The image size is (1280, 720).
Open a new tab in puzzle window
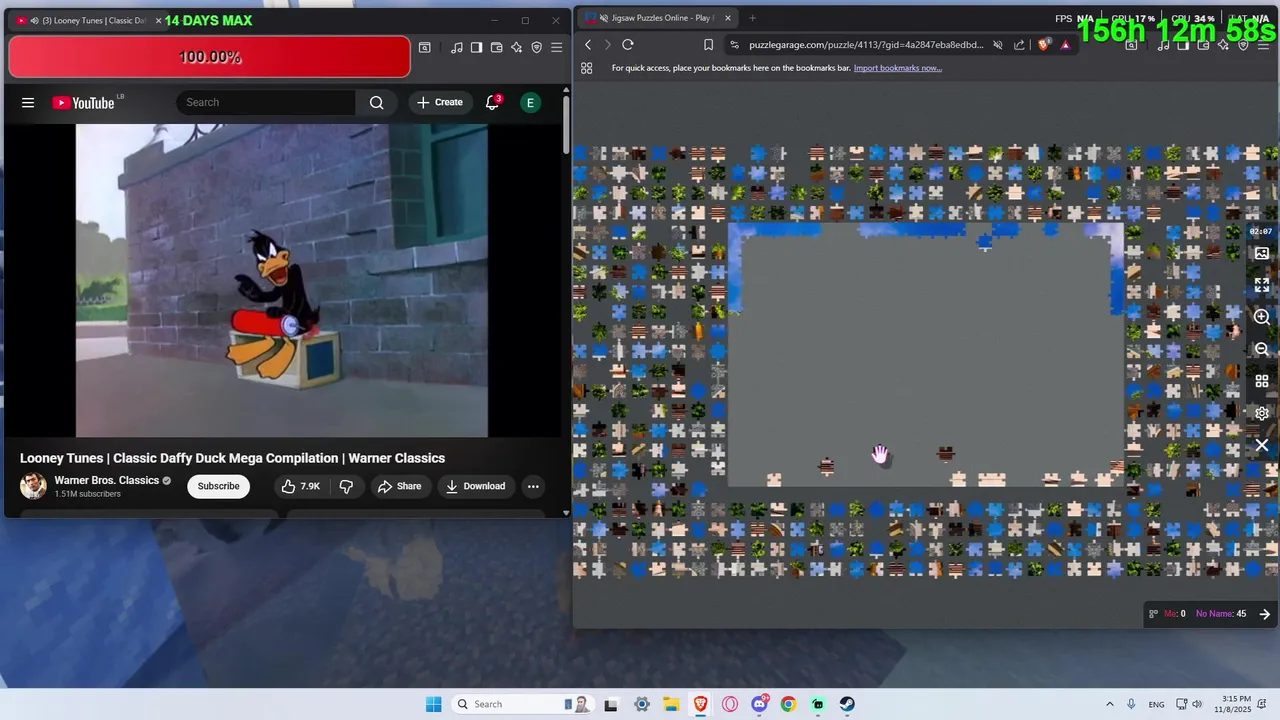pos(752,18)
